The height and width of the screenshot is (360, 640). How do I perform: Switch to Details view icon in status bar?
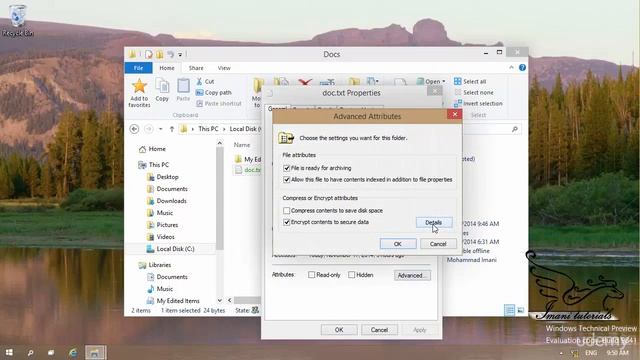click(509, 311)
